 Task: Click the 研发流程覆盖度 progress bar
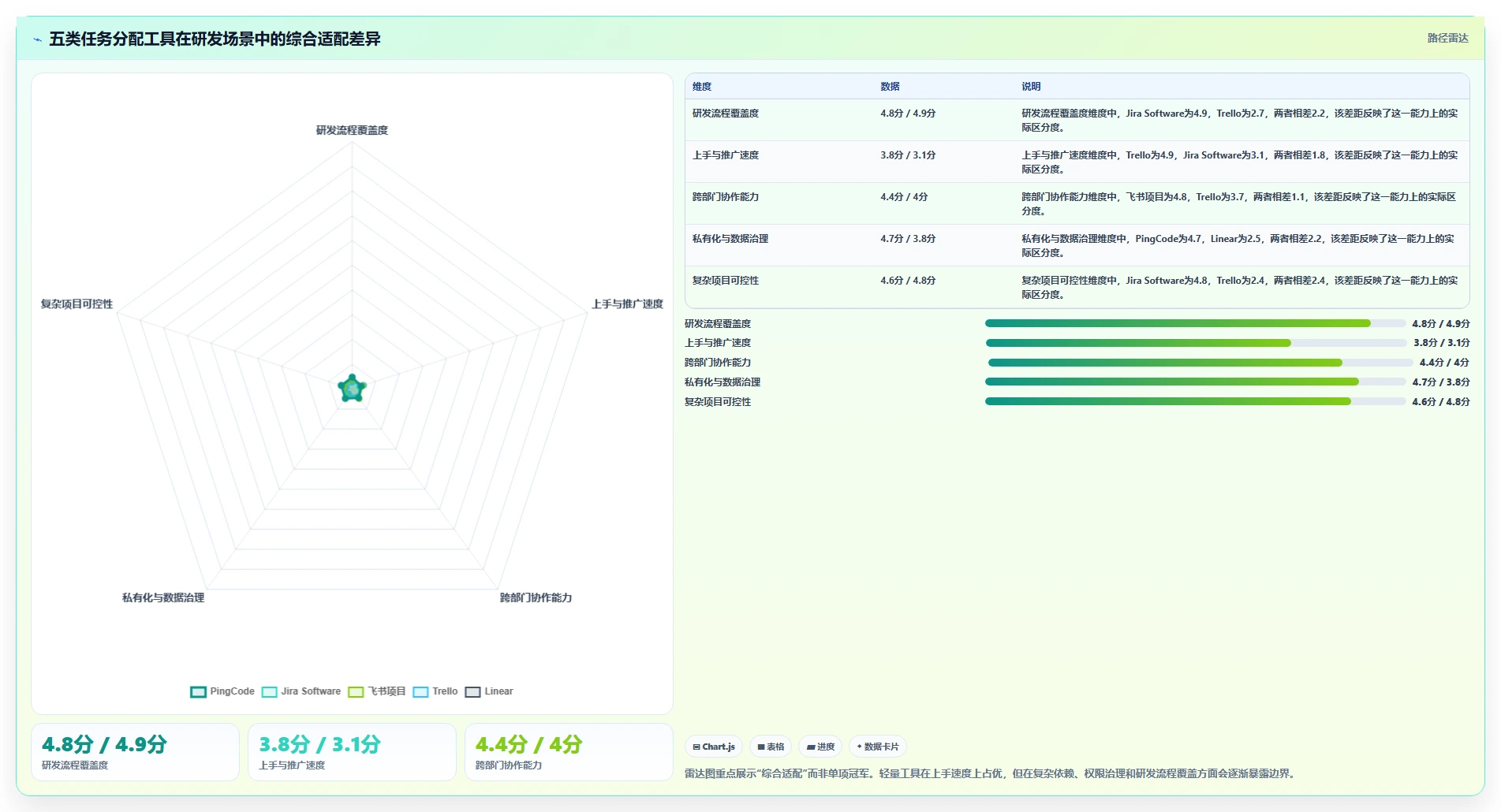[1195, 323]
